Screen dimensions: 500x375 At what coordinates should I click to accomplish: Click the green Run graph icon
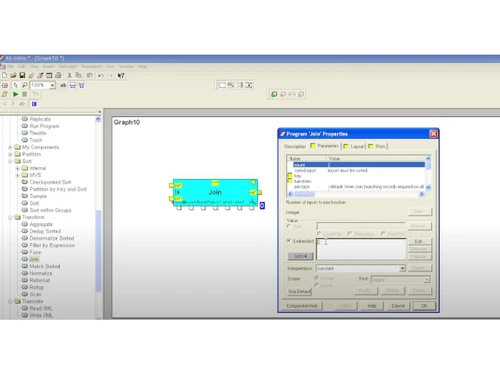tap(15, 94)
